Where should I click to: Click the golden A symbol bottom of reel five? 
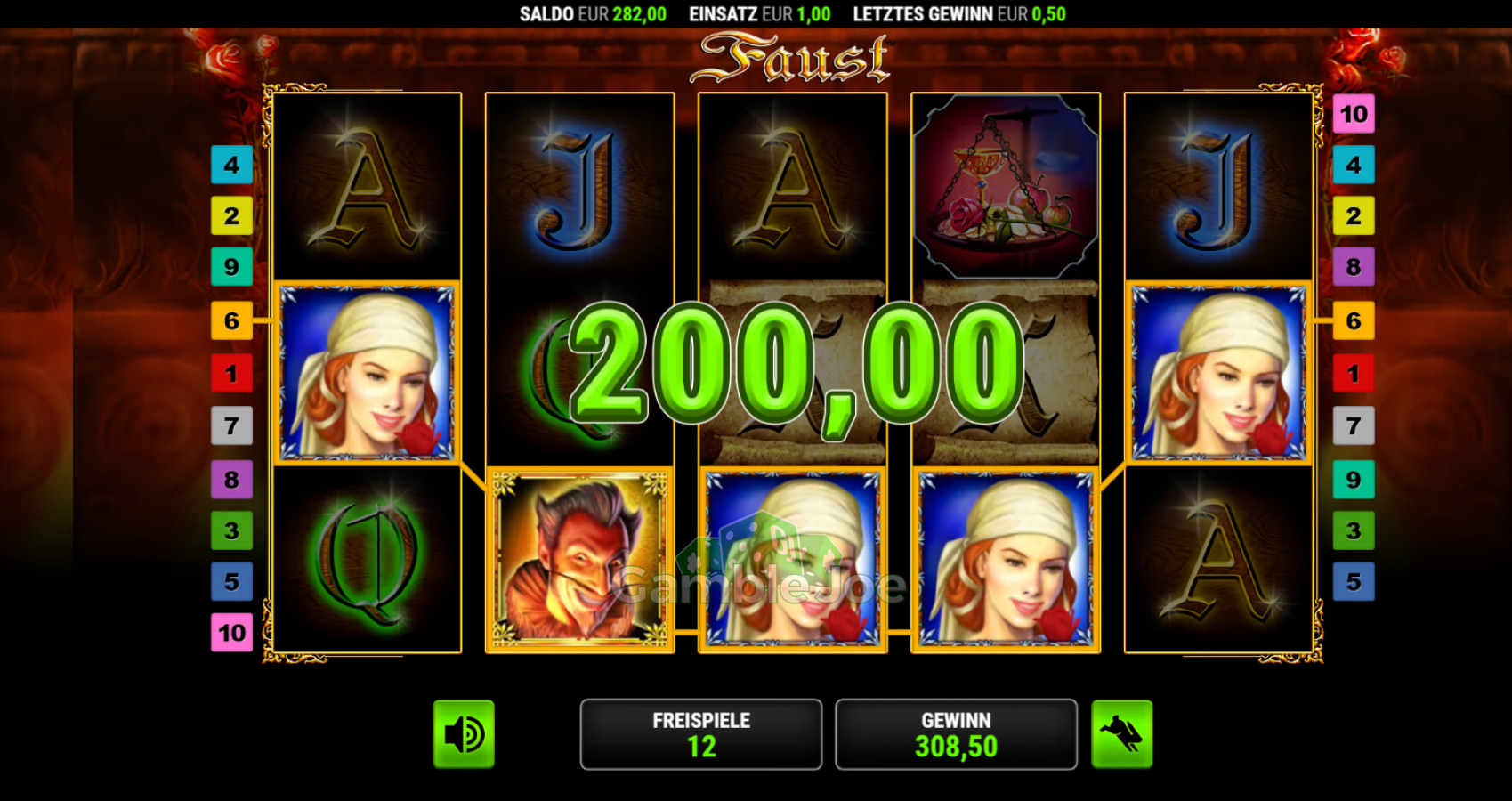tap(1218, 560)
